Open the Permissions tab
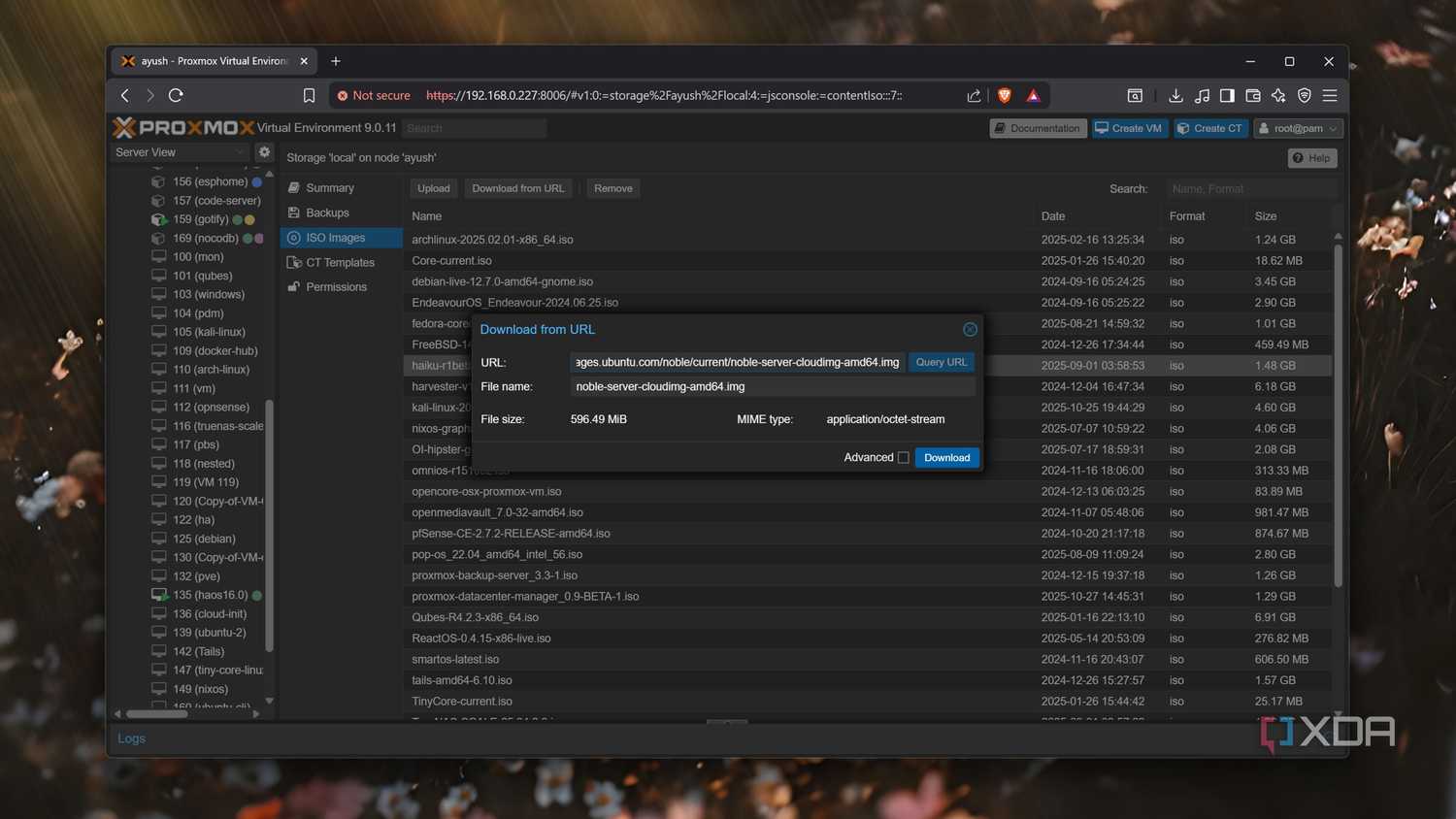 point(341,287)
